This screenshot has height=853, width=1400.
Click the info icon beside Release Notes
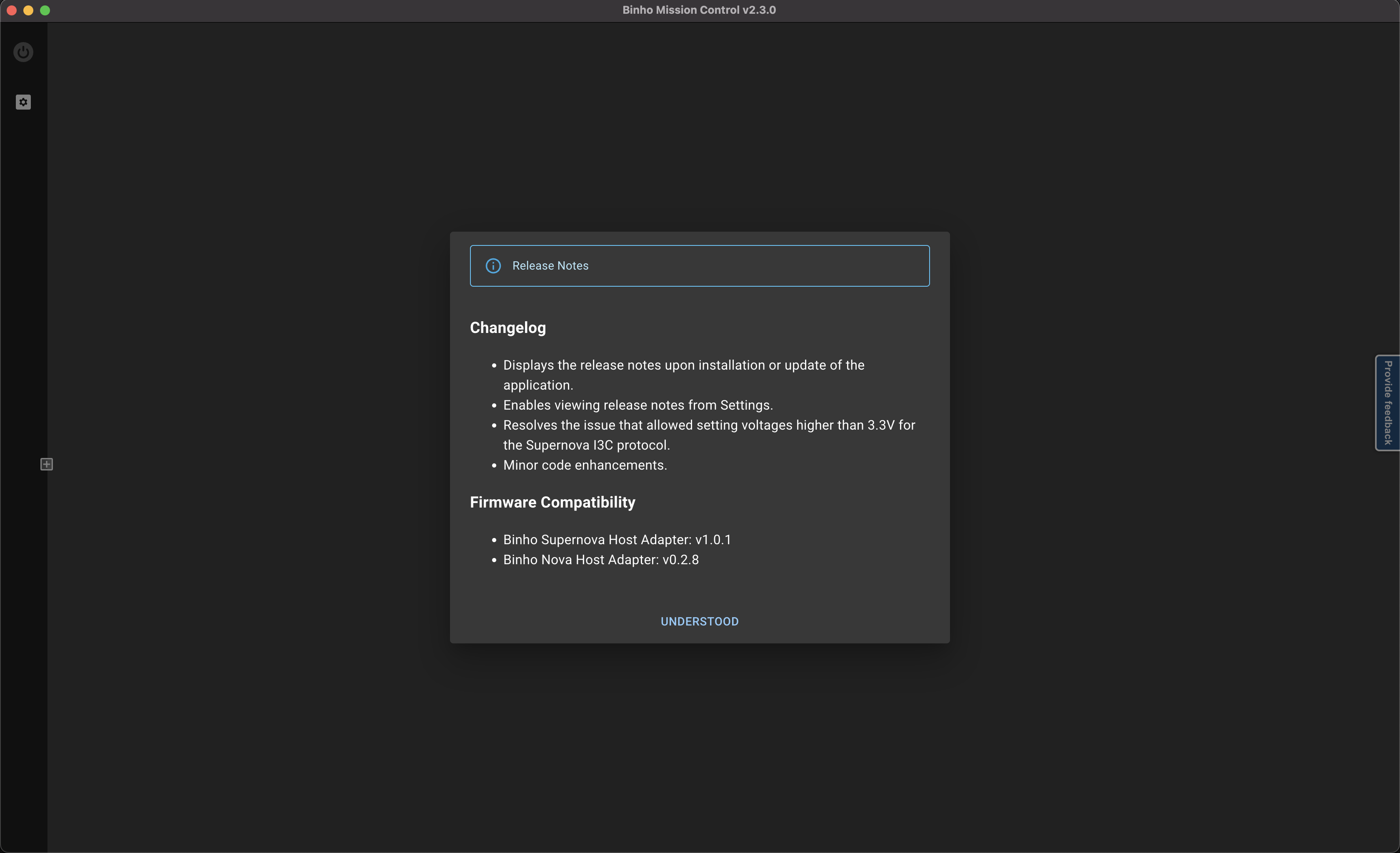[x=493, y=266]
